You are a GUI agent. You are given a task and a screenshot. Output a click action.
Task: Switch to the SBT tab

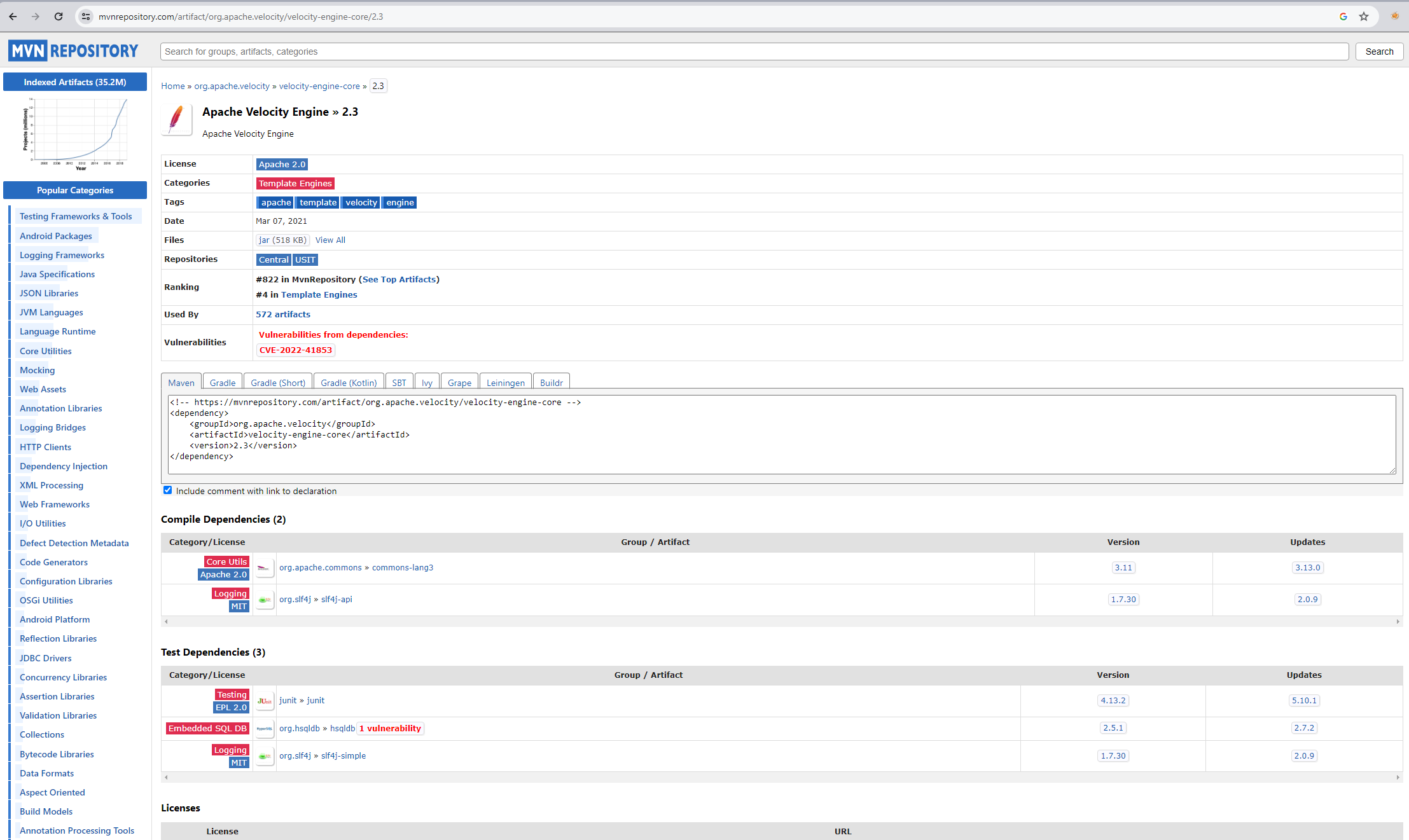click(x=399, y=383)
